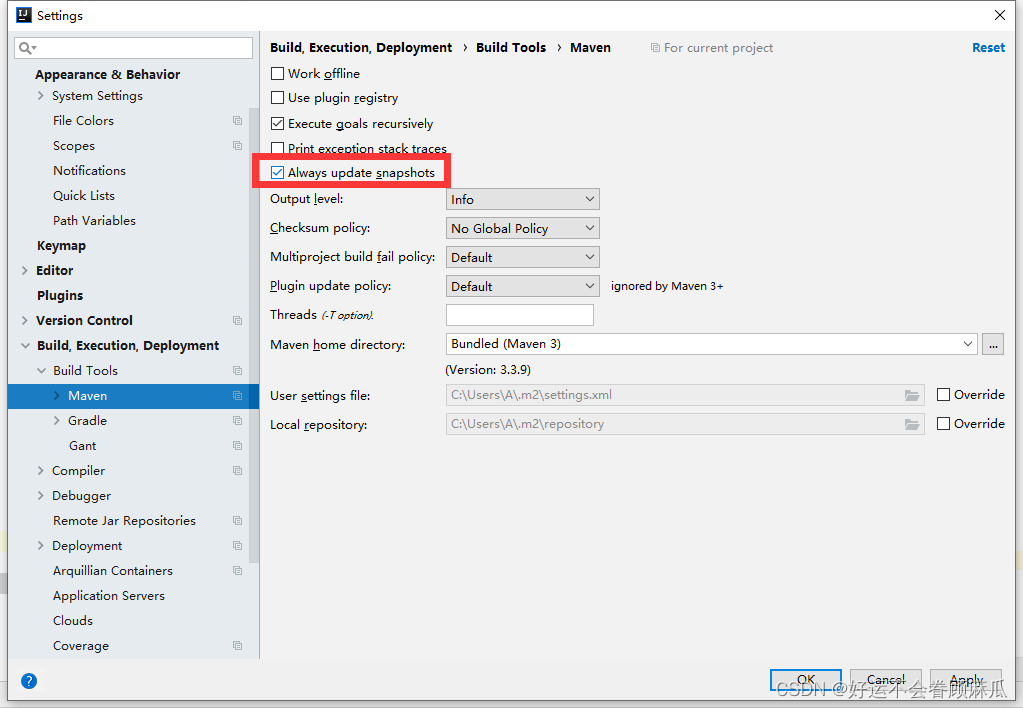Toggle Use plugin registry checkbox

(x=277, y=98)
